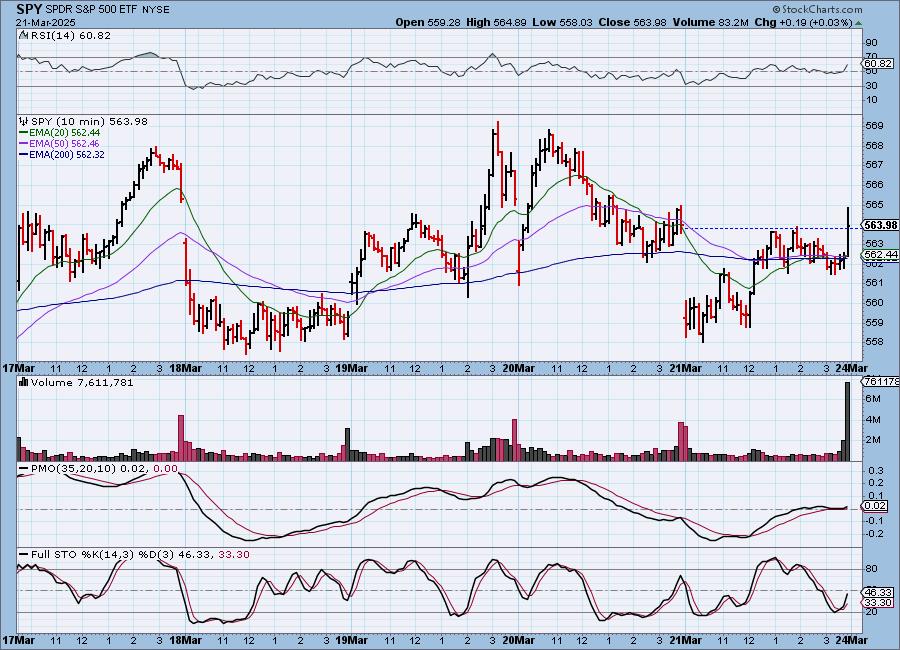Click the 566 price axis label
Image resolution: width=900 pixels, height=650 pixels.
(x=874, y=185)
